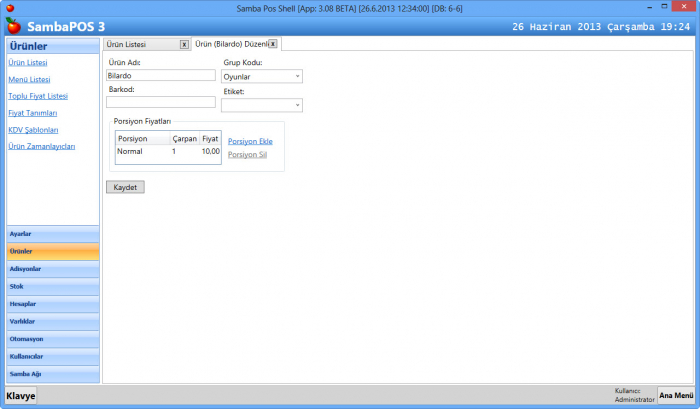Click the Ana Menü button
The image size is (700, 409).
tap(676, 396)
